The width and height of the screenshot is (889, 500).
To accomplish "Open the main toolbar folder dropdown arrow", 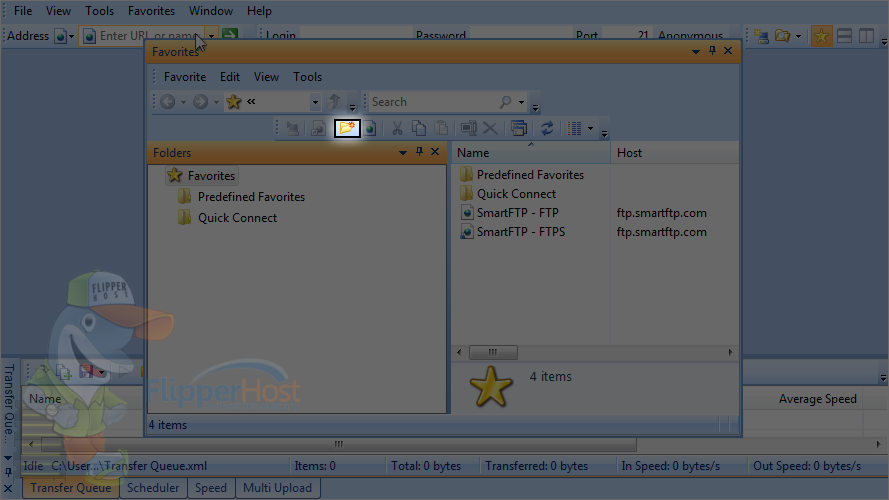I will (798, 37).
